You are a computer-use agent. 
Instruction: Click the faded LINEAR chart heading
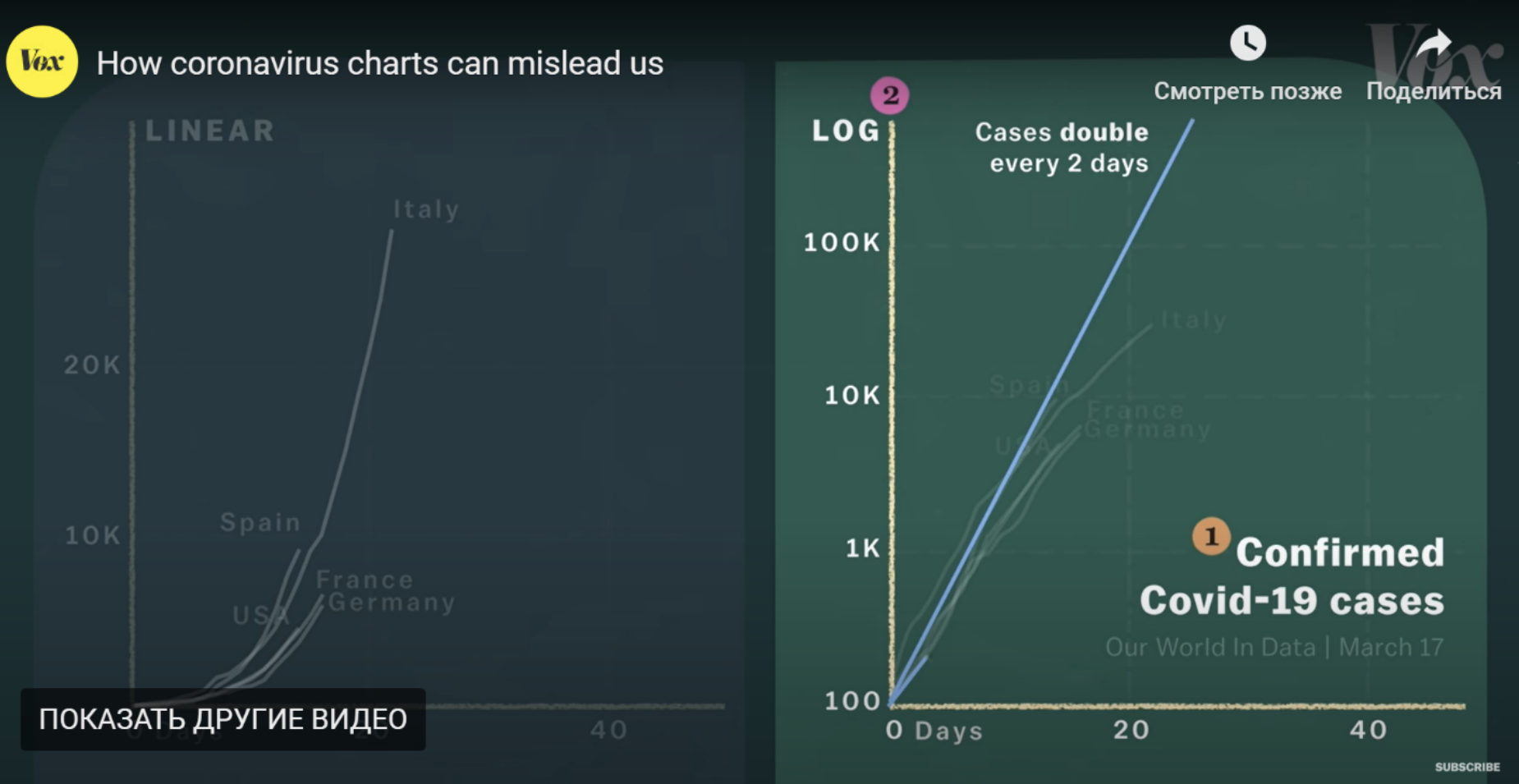click(x=210, y=131)
